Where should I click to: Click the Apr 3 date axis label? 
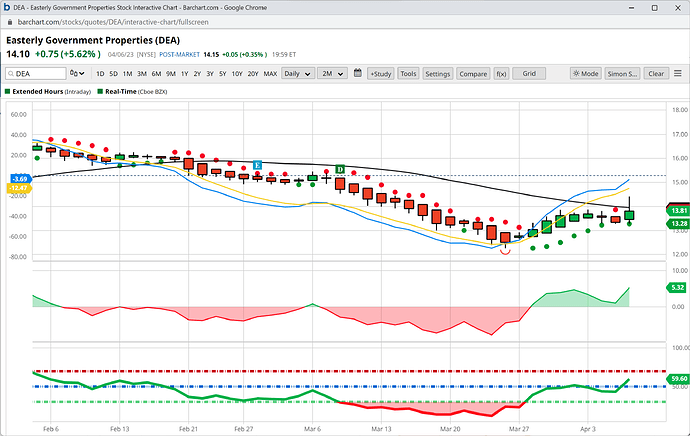point(587,429)
